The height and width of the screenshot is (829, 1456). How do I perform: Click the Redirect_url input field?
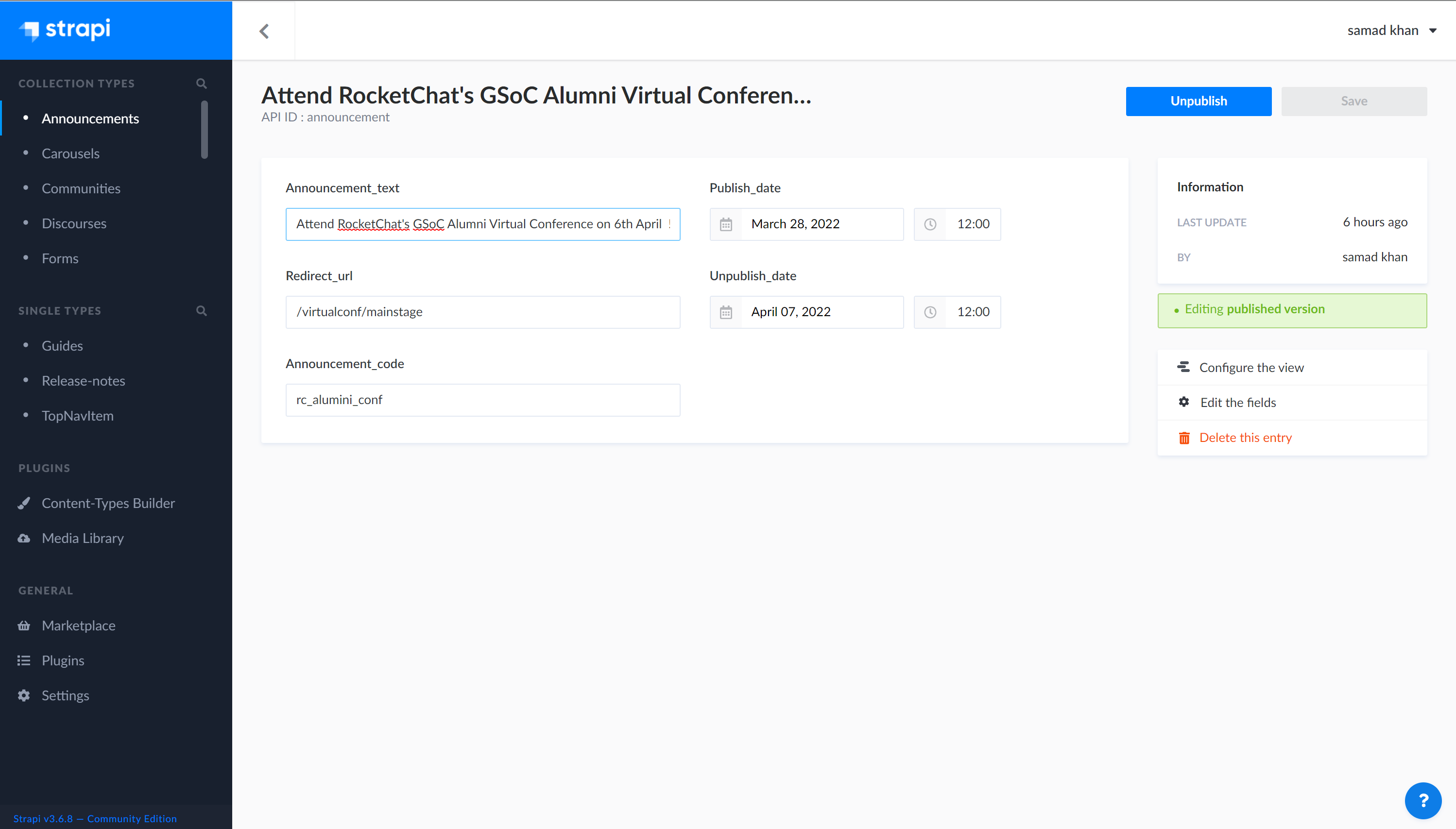click(482, 312)
